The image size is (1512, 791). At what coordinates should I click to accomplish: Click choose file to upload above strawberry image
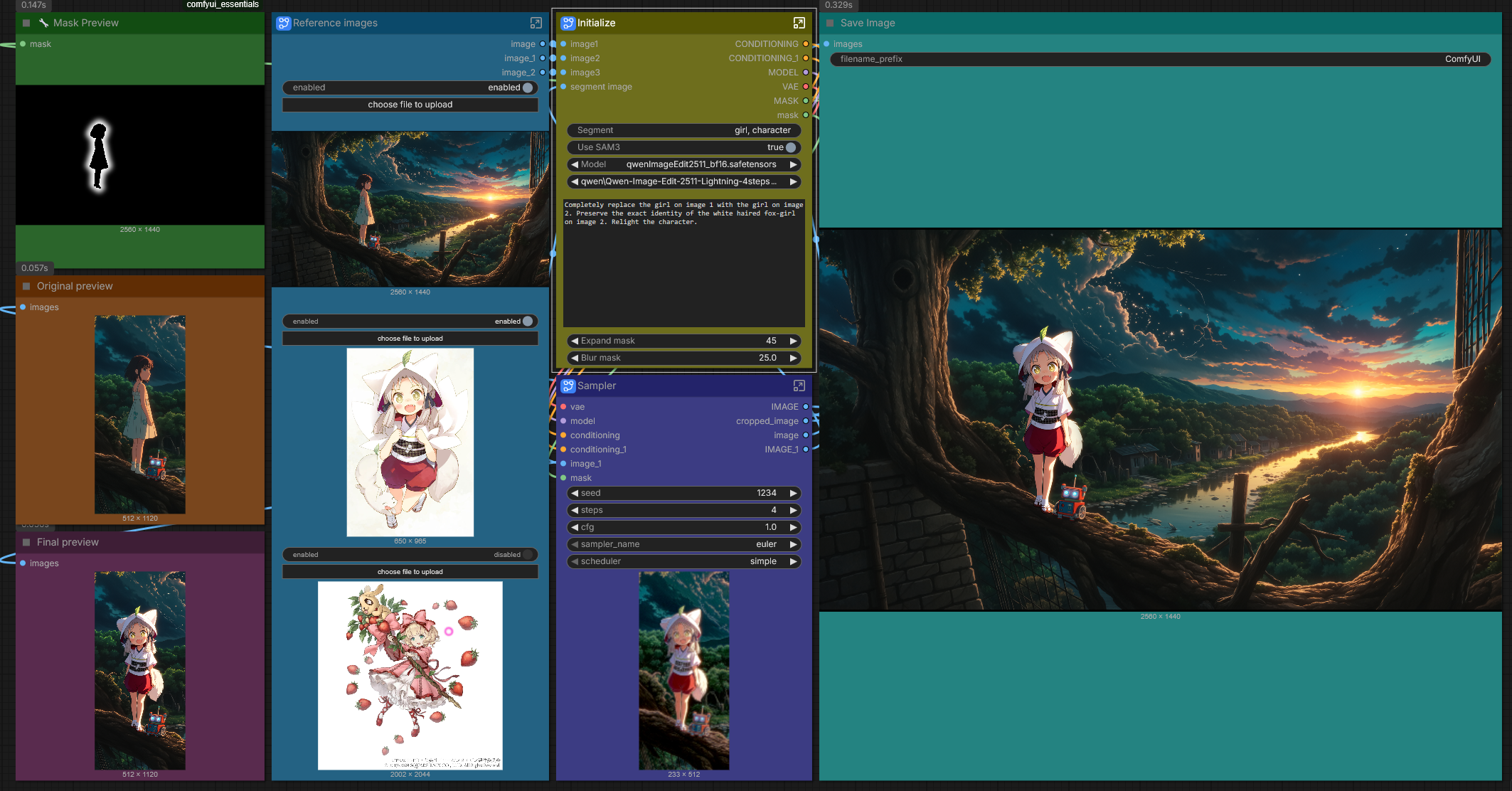[x=410, y=572]
